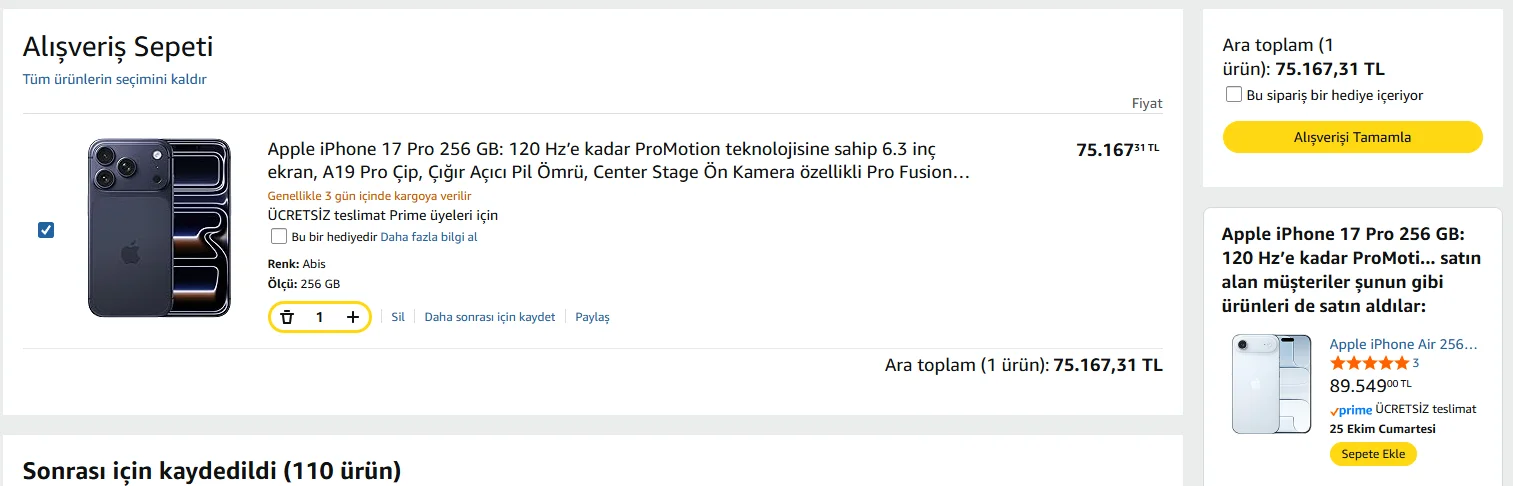
Task: Click 'Sil' to delete the item
Action: (398, 317)
